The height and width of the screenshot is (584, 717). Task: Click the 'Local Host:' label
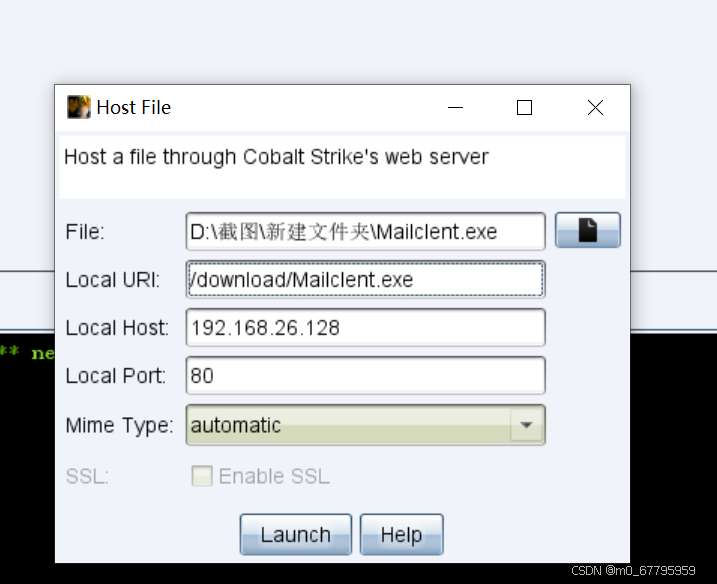coord(117,328)
